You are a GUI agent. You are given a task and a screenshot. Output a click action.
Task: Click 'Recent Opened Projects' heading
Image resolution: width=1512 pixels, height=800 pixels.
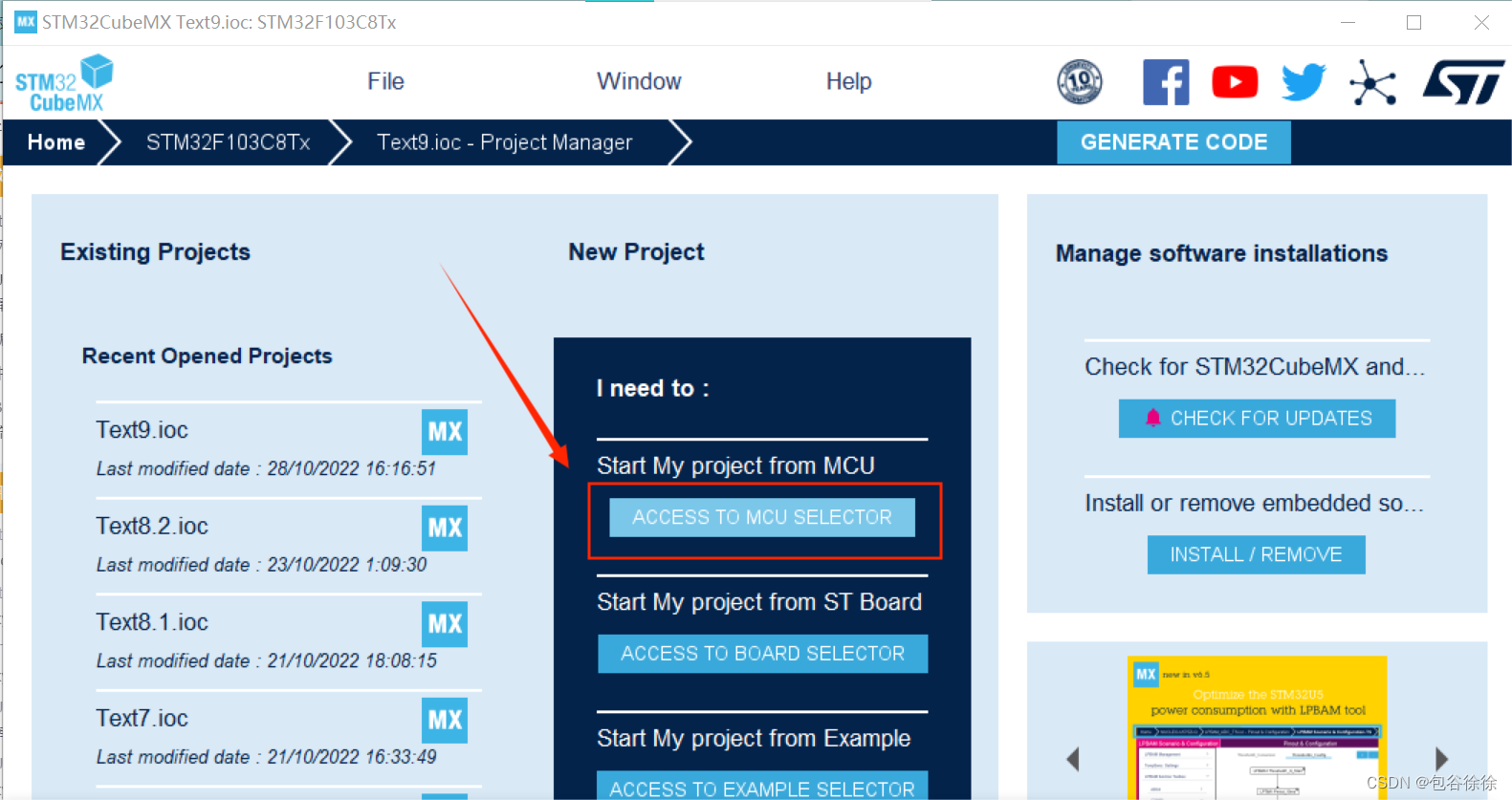(207, 356)
